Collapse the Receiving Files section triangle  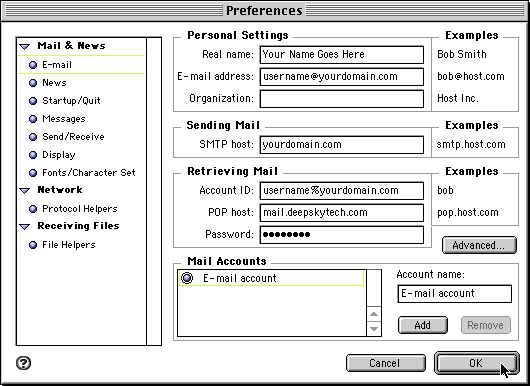click(25, 226)
